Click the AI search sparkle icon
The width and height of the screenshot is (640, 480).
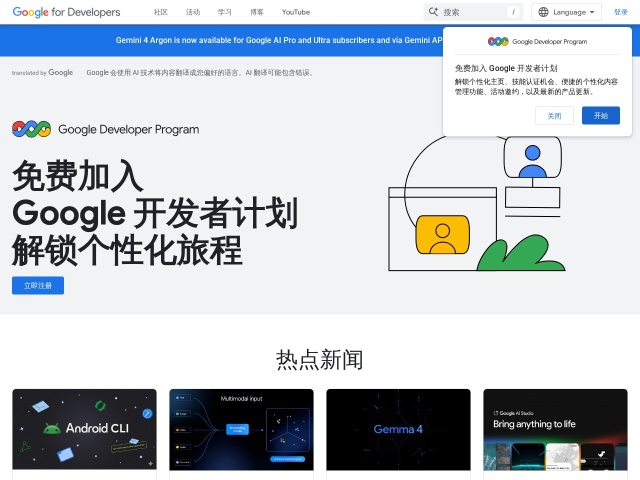[x=433, y=12]
